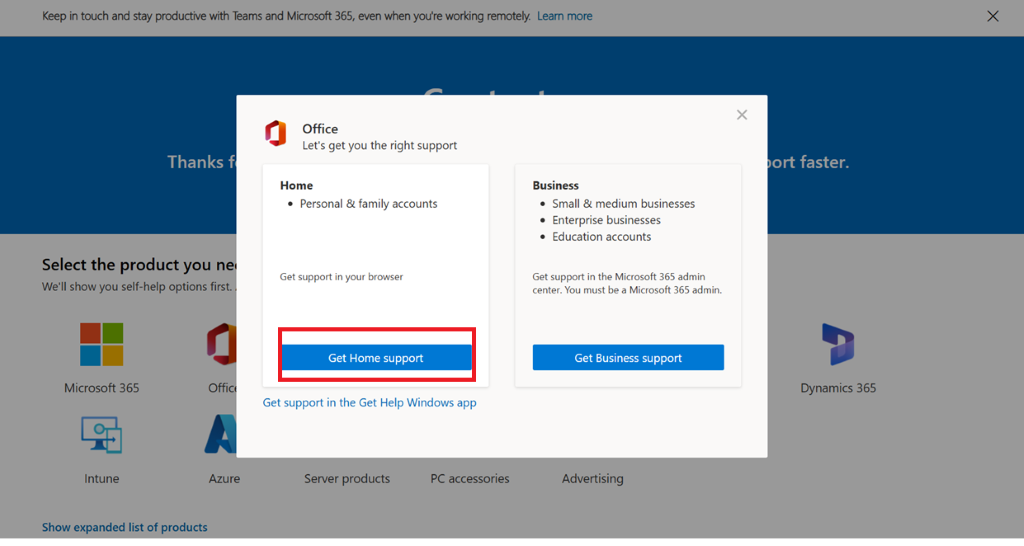1024x546 pixels.
Task: Click the Office logo in dialog header
Action: [x=276, y=133]
